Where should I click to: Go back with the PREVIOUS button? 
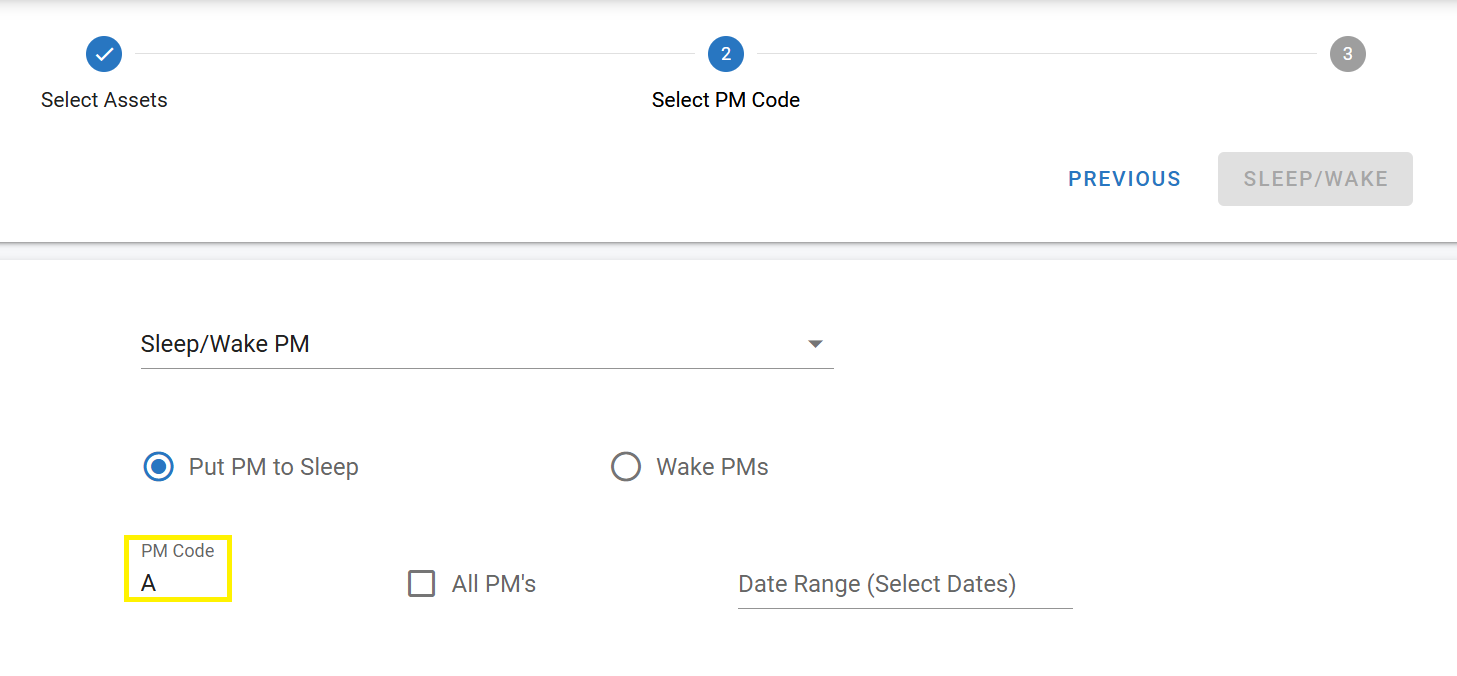(1124, 179)
